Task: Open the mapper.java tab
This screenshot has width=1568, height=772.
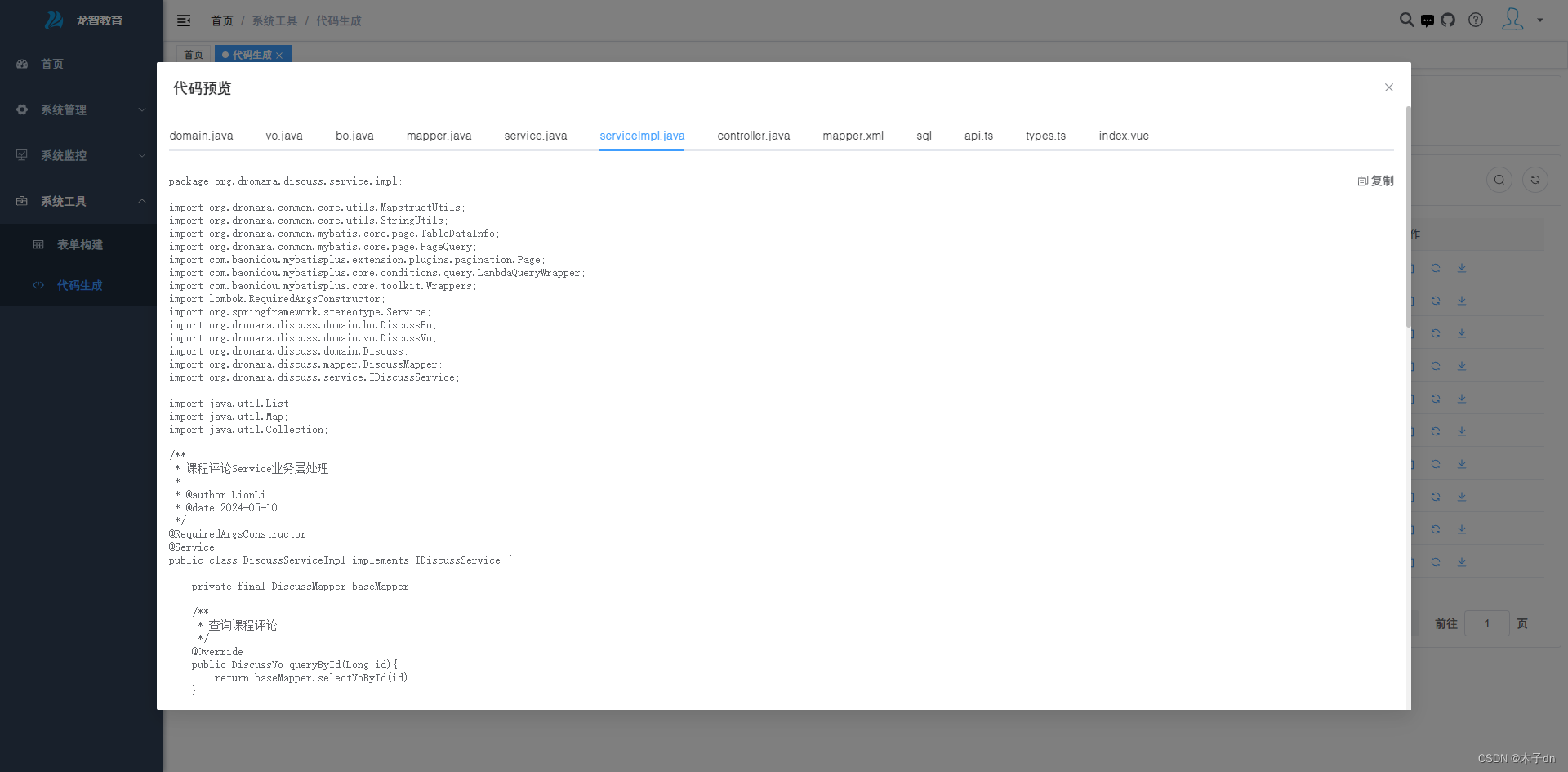Action: (439, 136)
